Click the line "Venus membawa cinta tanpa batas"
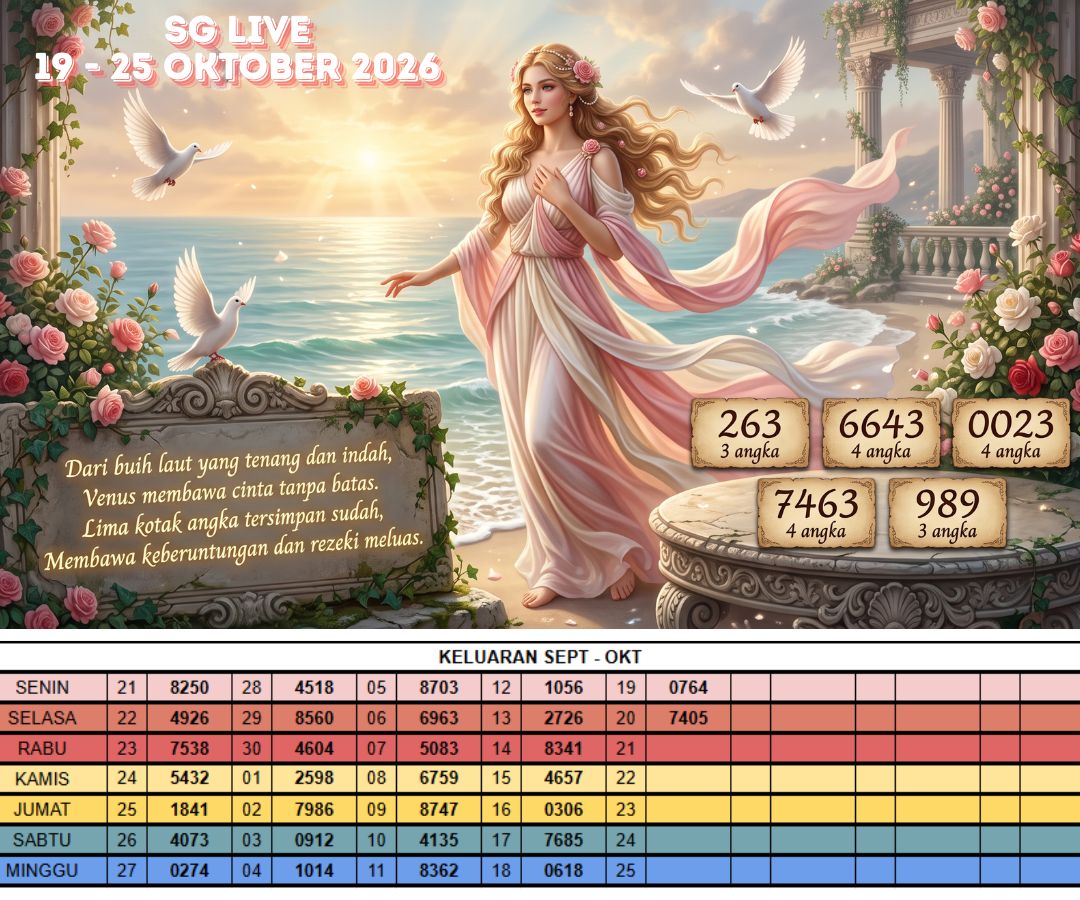 coord(231,492)
